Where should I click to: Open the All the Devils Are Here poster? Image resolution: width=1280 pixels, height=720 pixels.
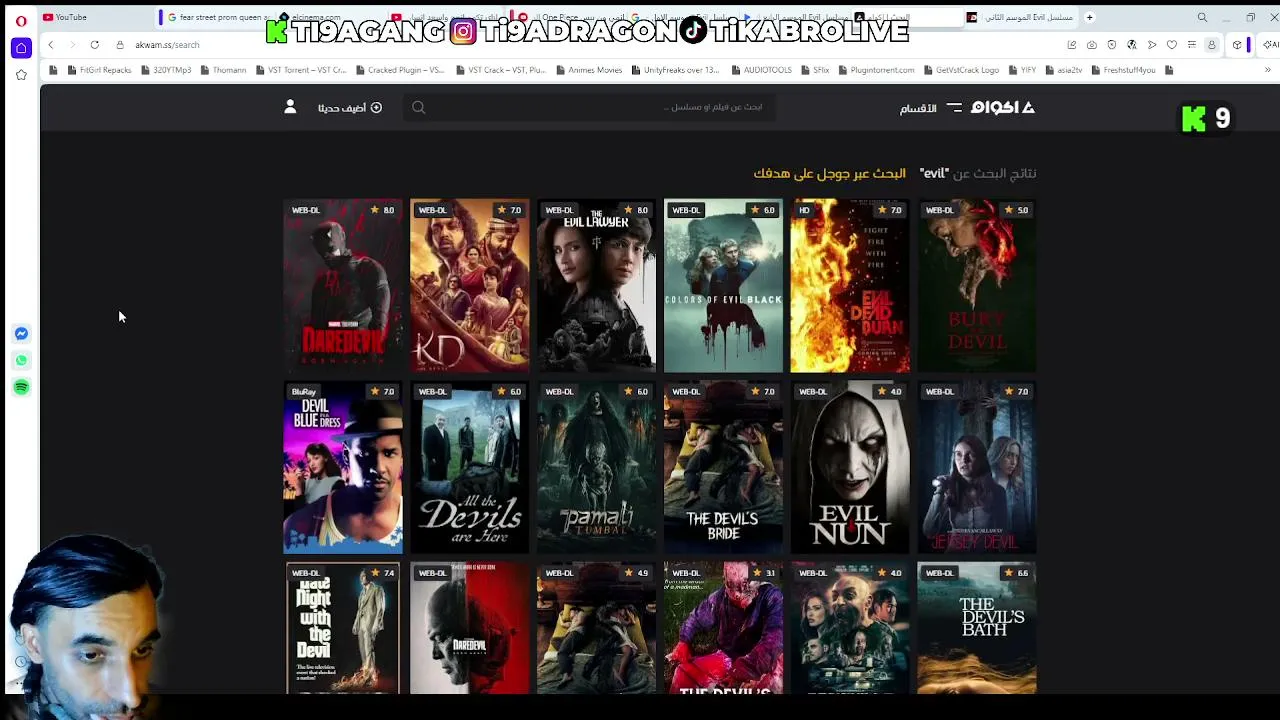point(470,467)
